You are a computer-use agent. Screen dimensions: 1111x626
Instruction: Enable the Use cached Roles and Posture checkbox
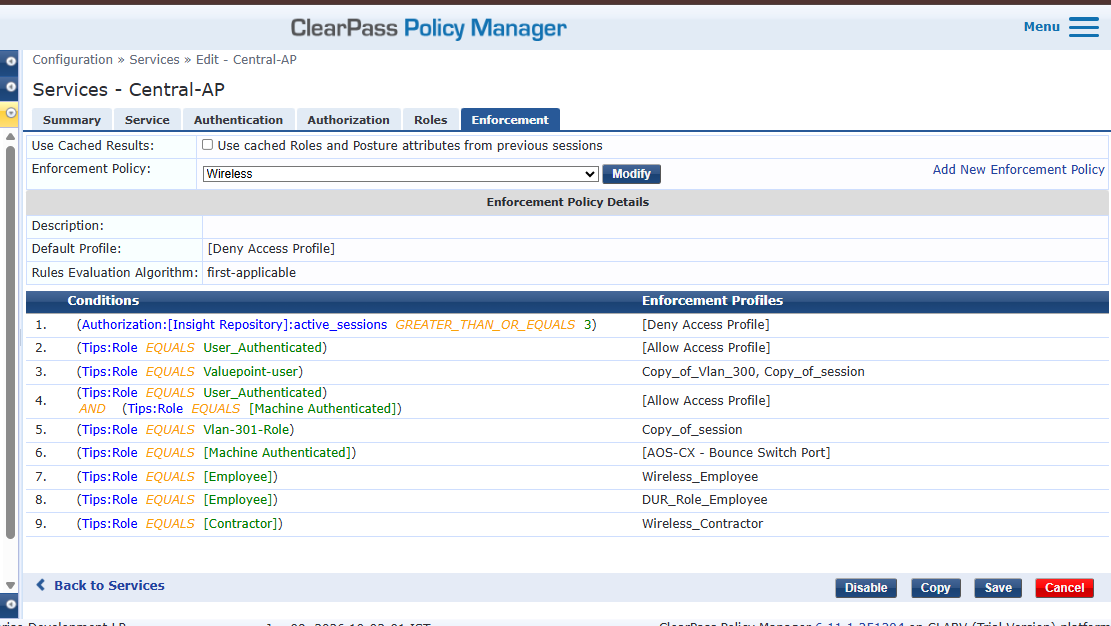(208, 145)
